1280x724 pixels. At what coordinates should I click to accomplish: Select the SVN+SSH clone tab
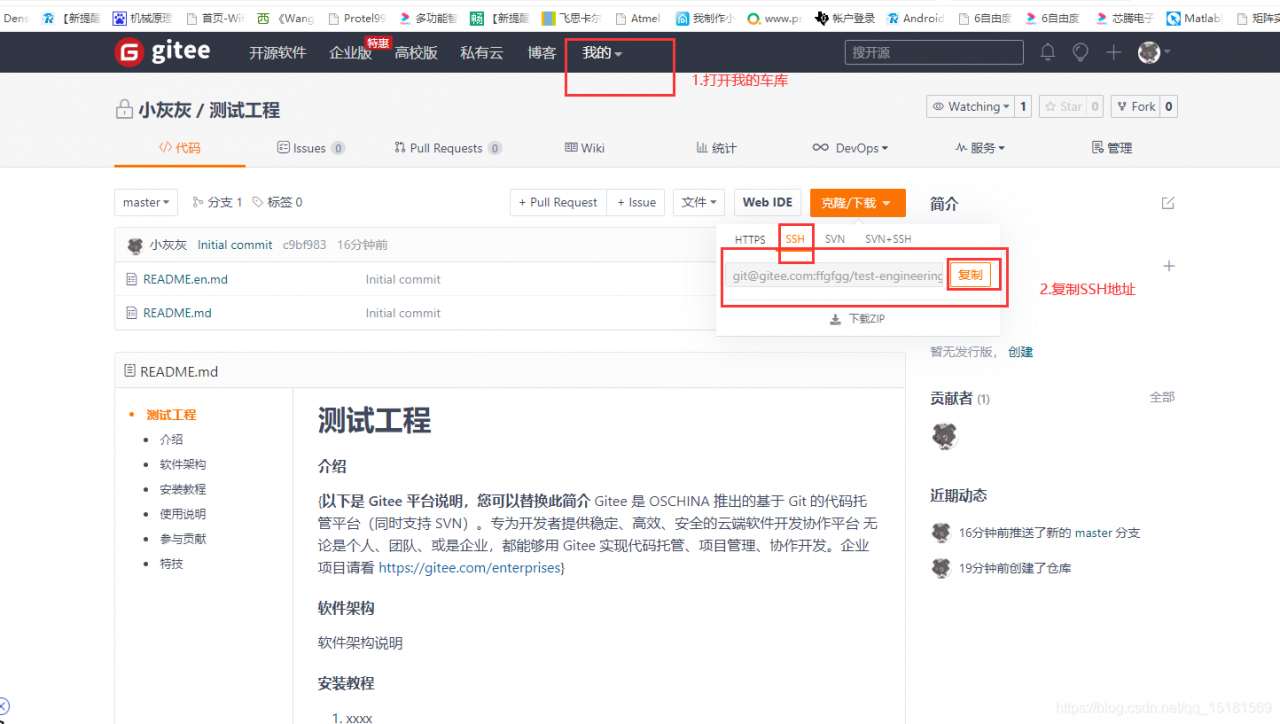click(888, 240)
